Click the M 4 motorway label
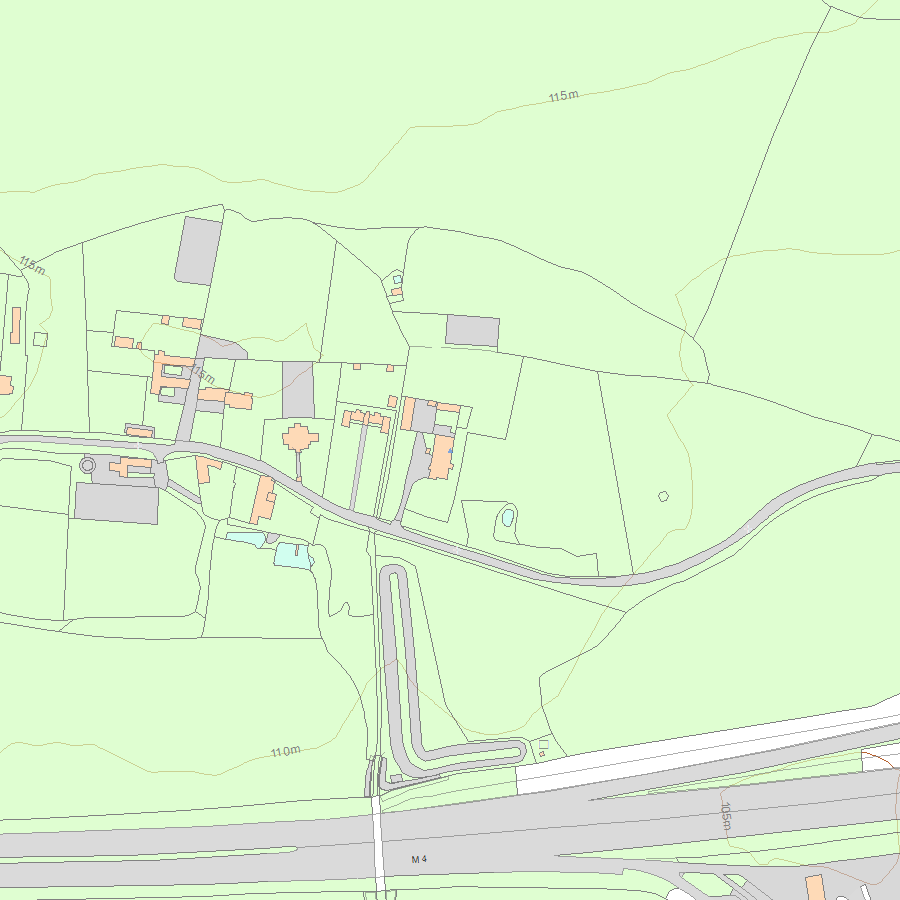900x900 pixels. pos(419,859)
